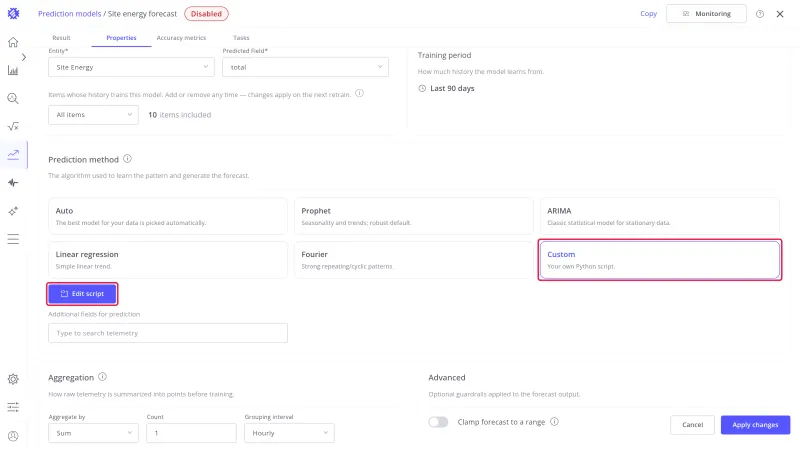Viewport: 800px width, 450px height.
Task: Click the app logo icon in sidebar
Action: [13, 14]
